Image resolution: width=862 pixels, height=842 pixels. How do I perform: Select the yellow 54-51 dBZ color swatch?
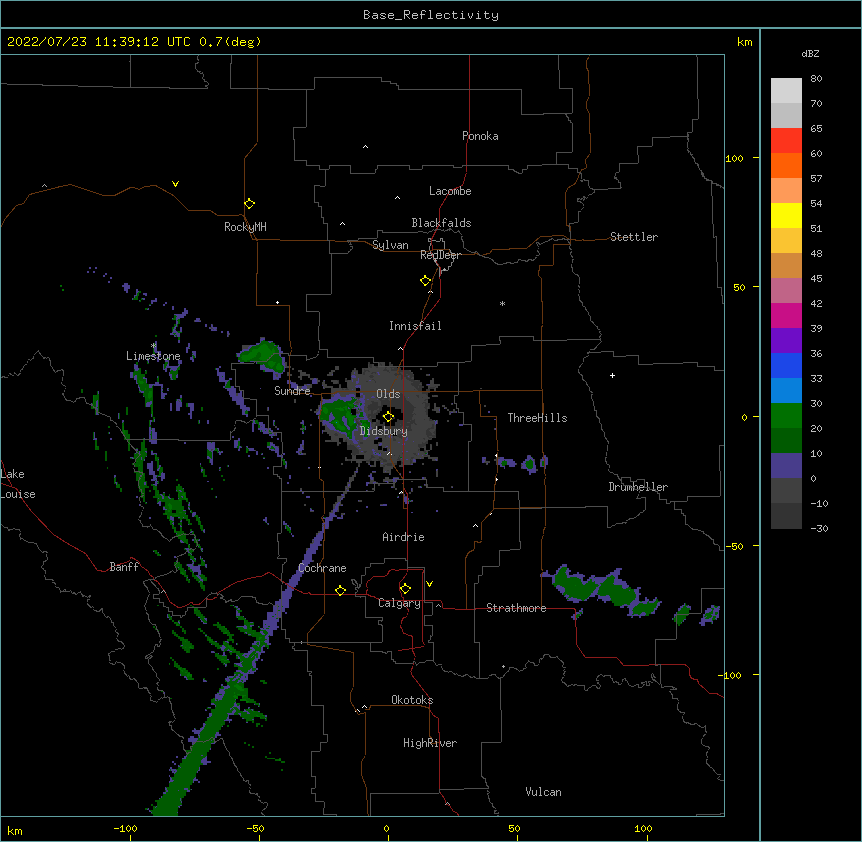coord(786,215)
